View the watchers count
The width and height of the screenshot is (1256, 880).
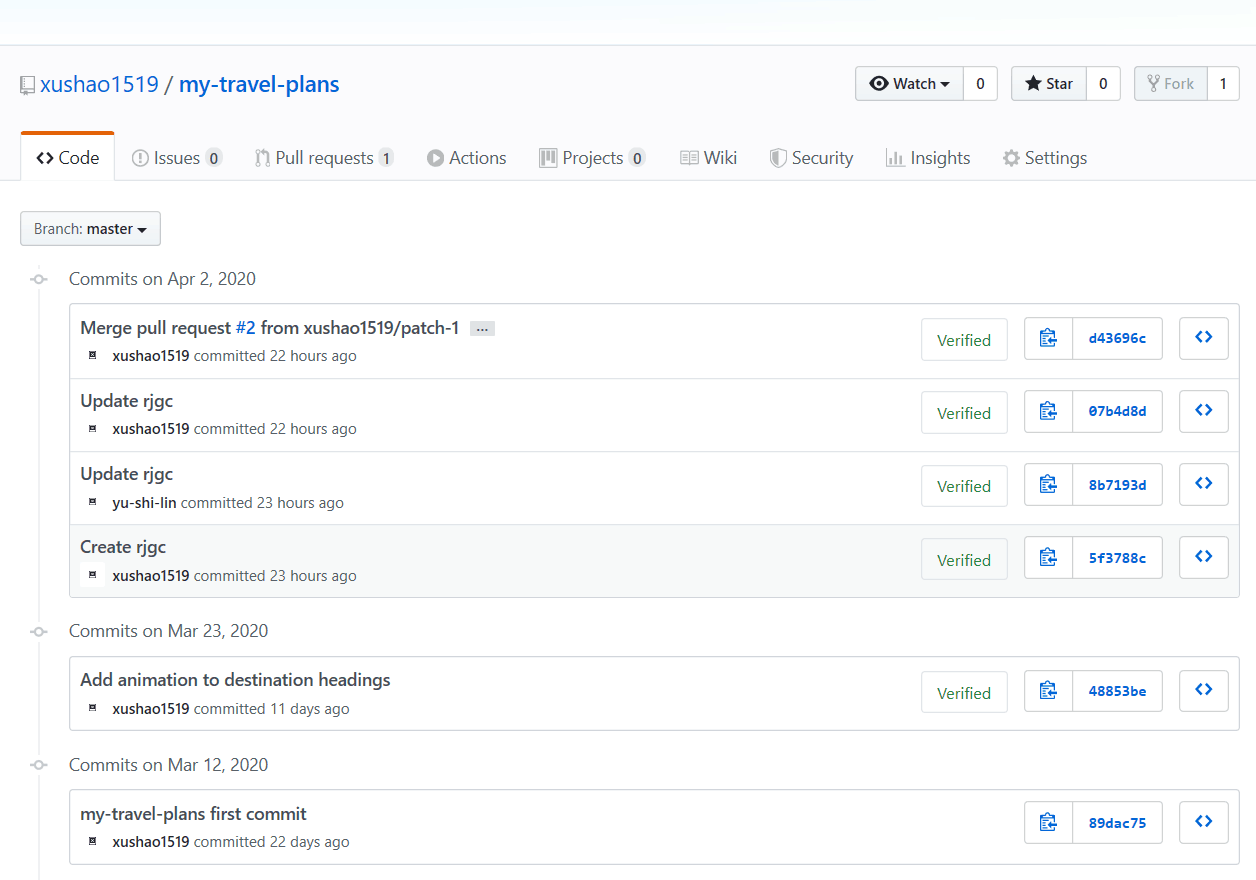tap(980, 84)
